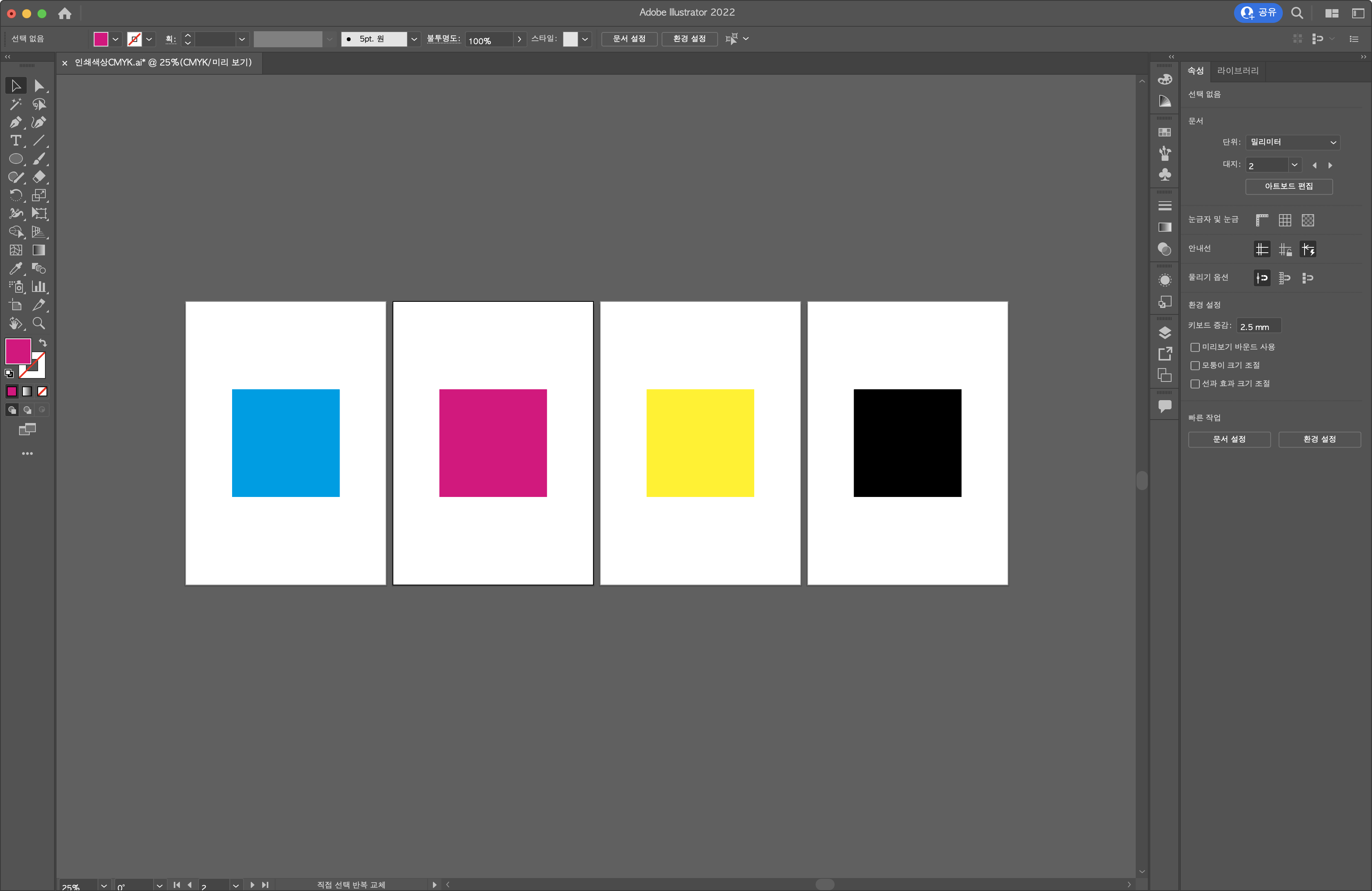Screen dimensions: 1372x891
Task: Select the Pen tool
Action: pos(16,123)
